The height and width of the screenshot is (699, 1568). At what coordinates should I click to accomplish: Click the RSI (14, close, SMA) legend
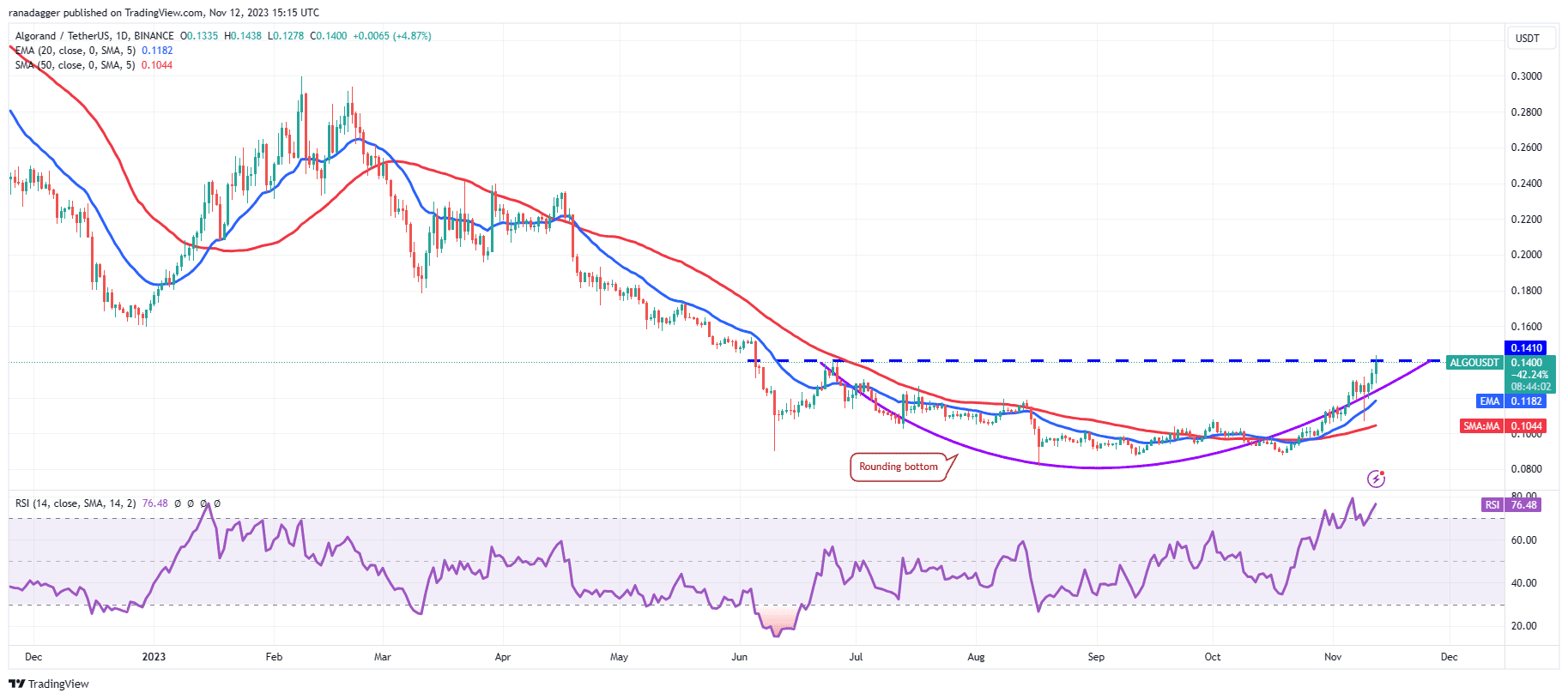(76, 503)
